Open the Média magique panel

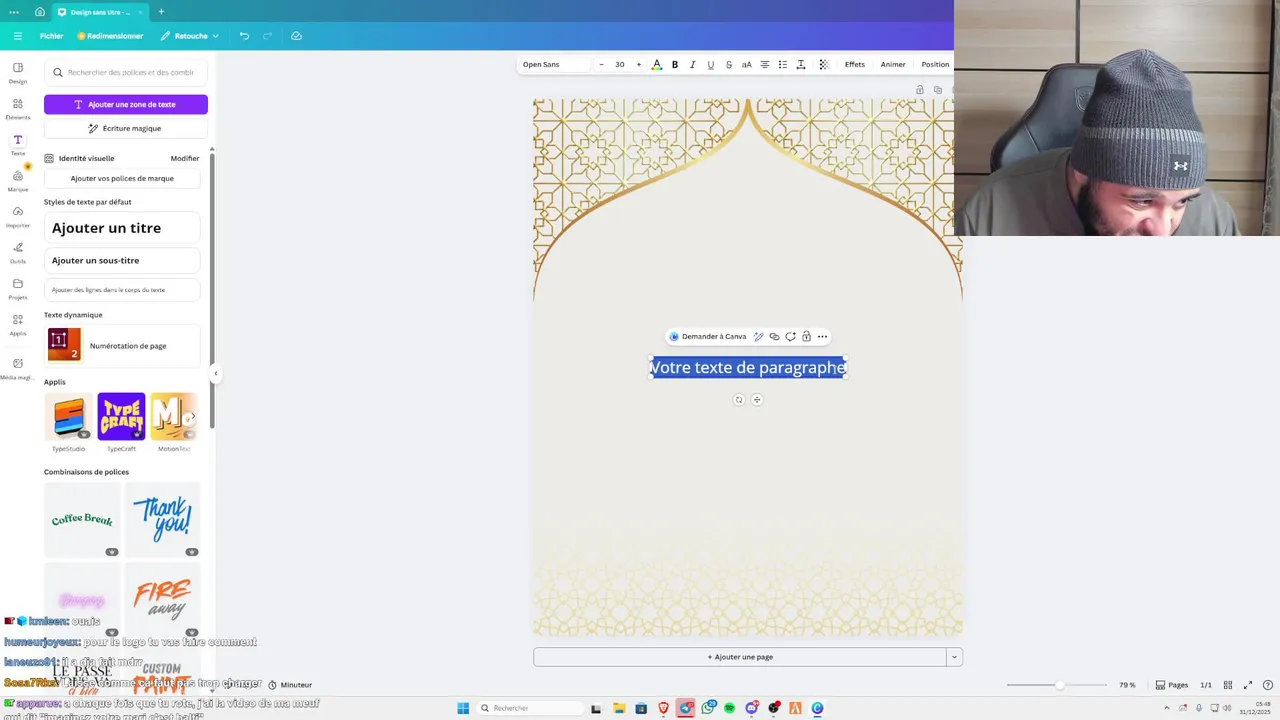pos(18,369)
